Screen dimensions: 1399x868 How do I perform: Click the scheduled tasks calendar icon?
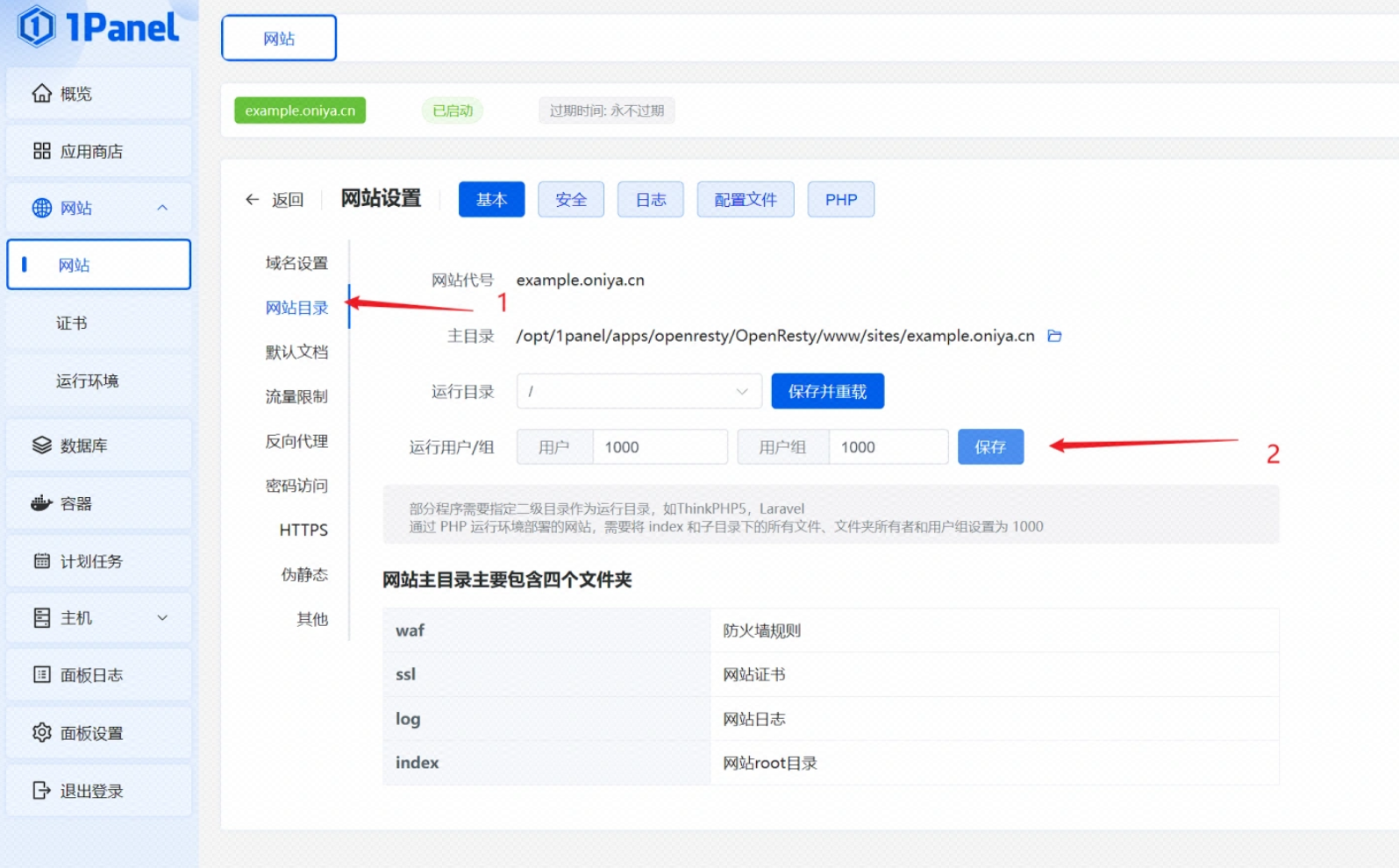point(41,561)
